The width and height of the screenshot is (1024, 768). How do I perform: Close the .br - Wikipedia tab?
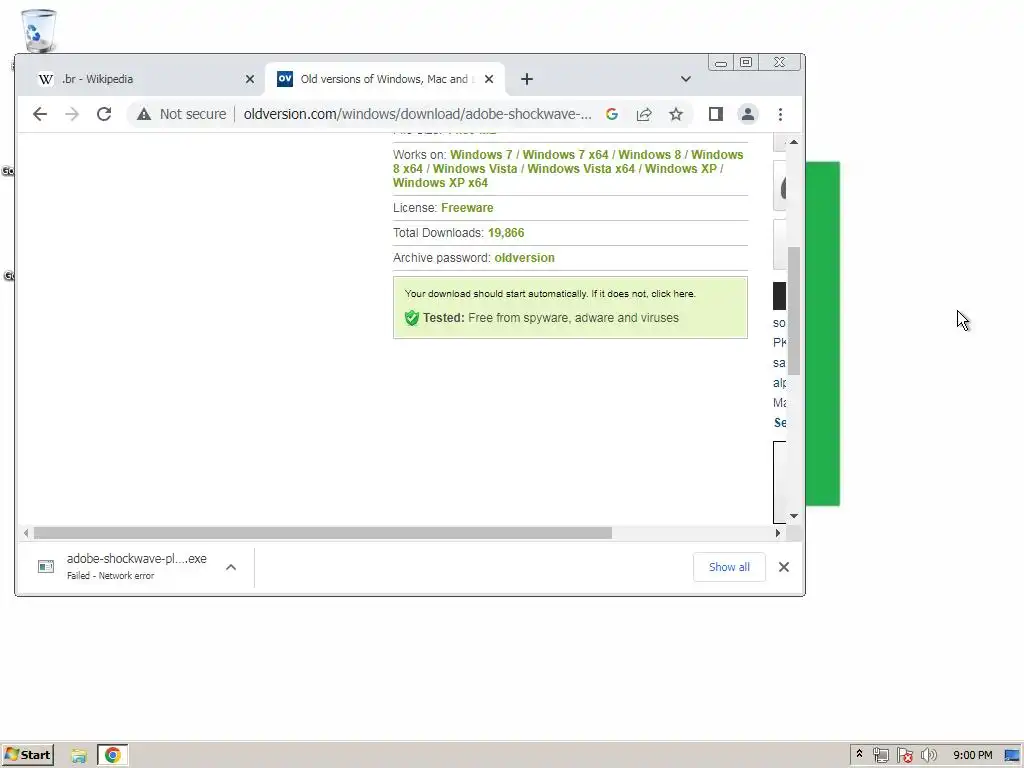point(249,79)
